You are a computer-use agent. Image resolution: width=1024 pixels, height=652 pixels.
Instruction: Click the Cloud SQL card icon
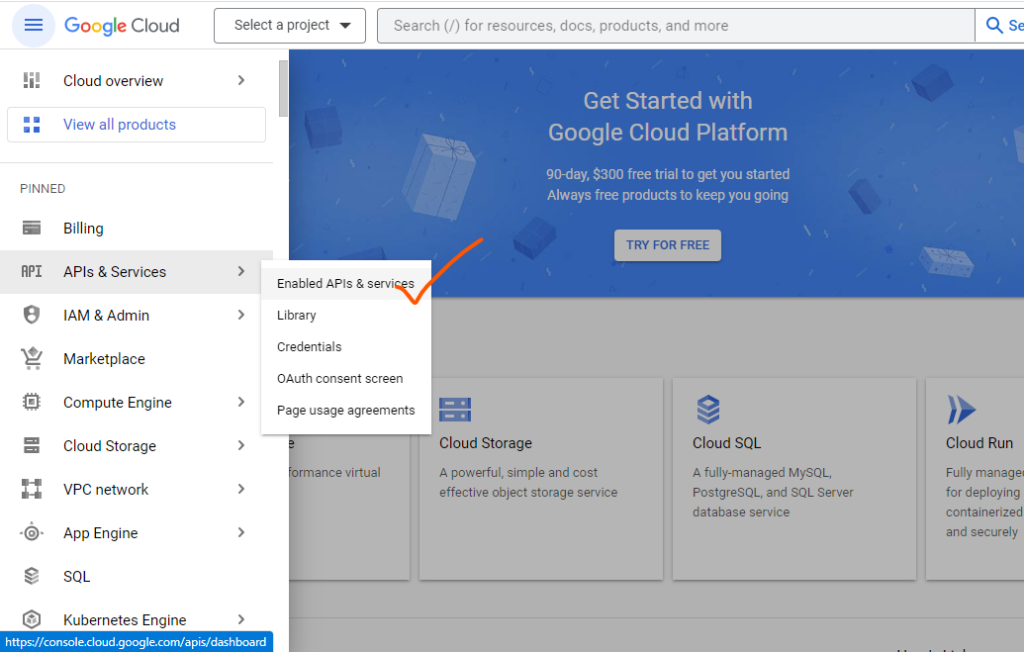coord(708,410)
